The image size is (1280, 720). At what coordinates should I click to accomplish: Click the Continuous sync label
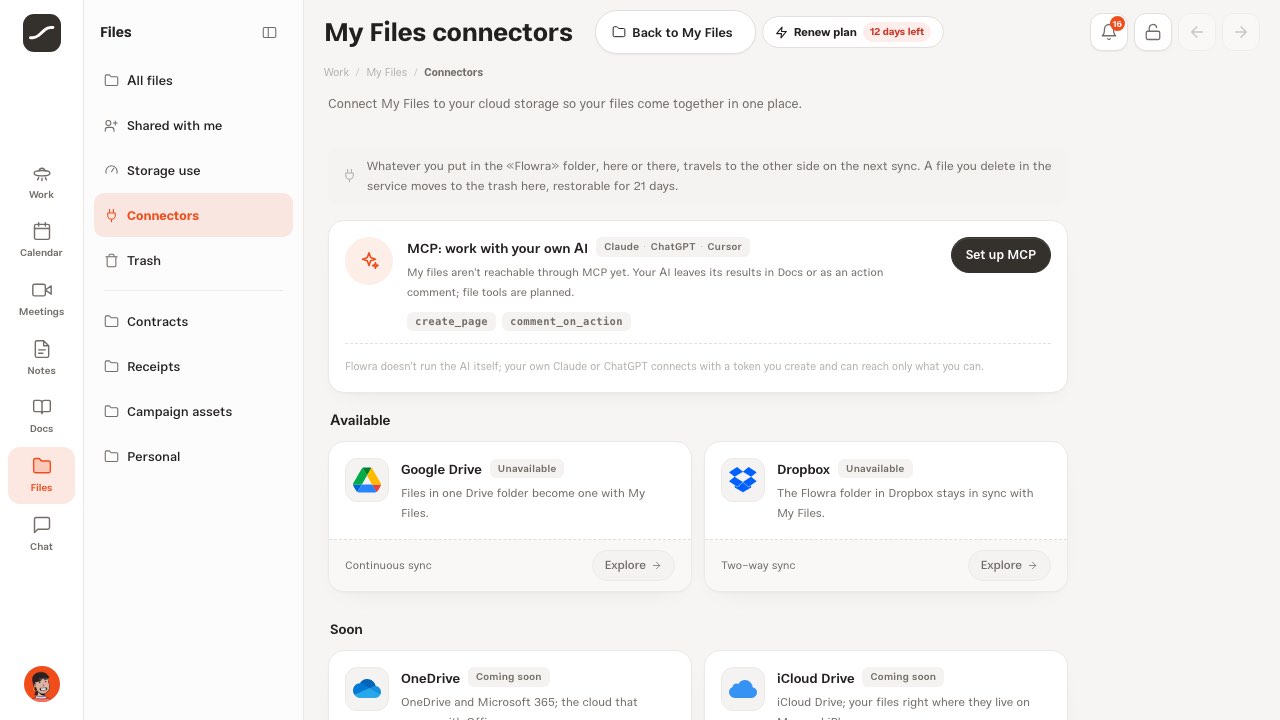pyautogui.click(x=388, y=565)
